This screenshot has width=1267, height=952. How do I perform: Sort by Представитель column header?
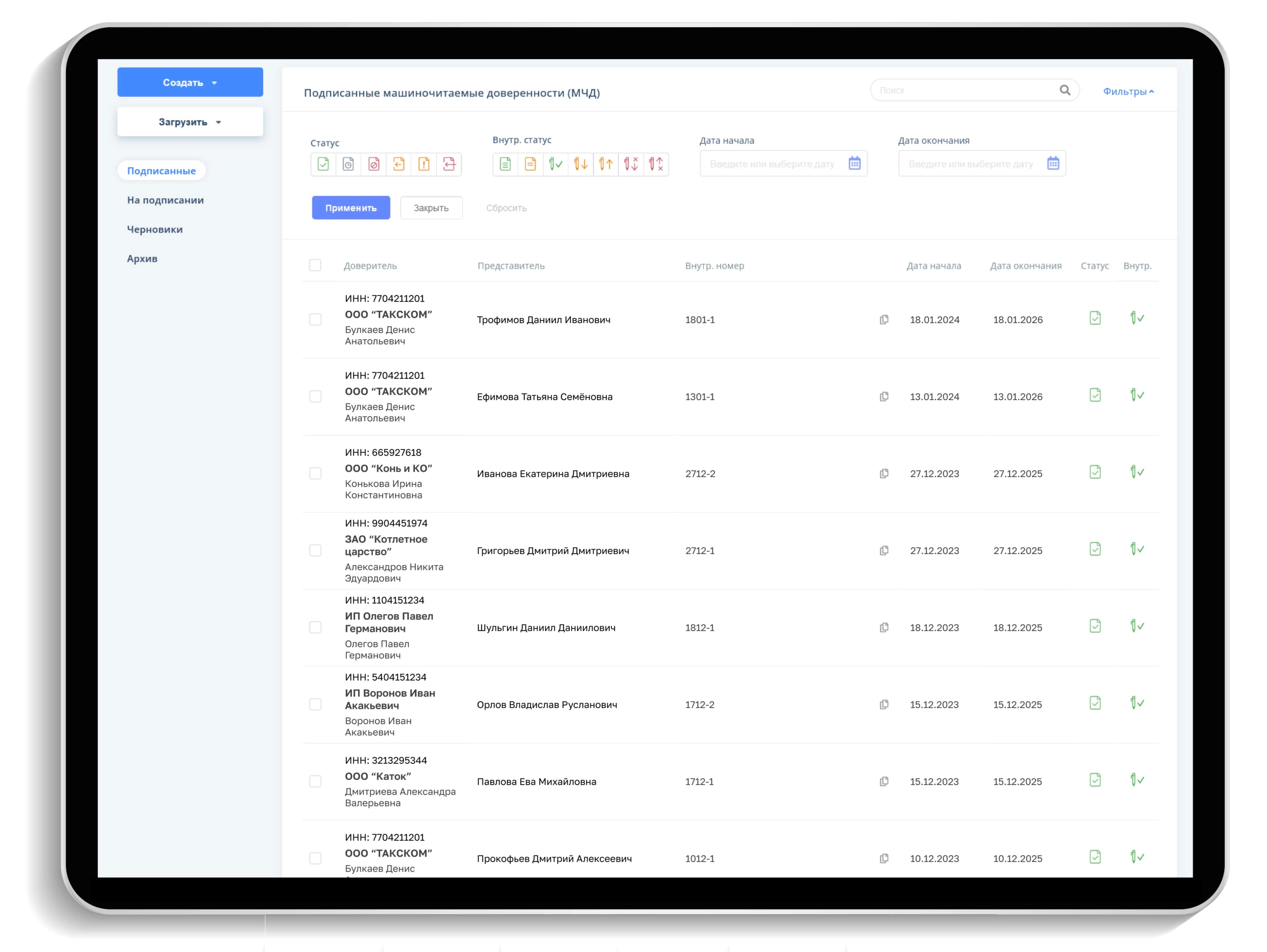(x=511, y=266)
